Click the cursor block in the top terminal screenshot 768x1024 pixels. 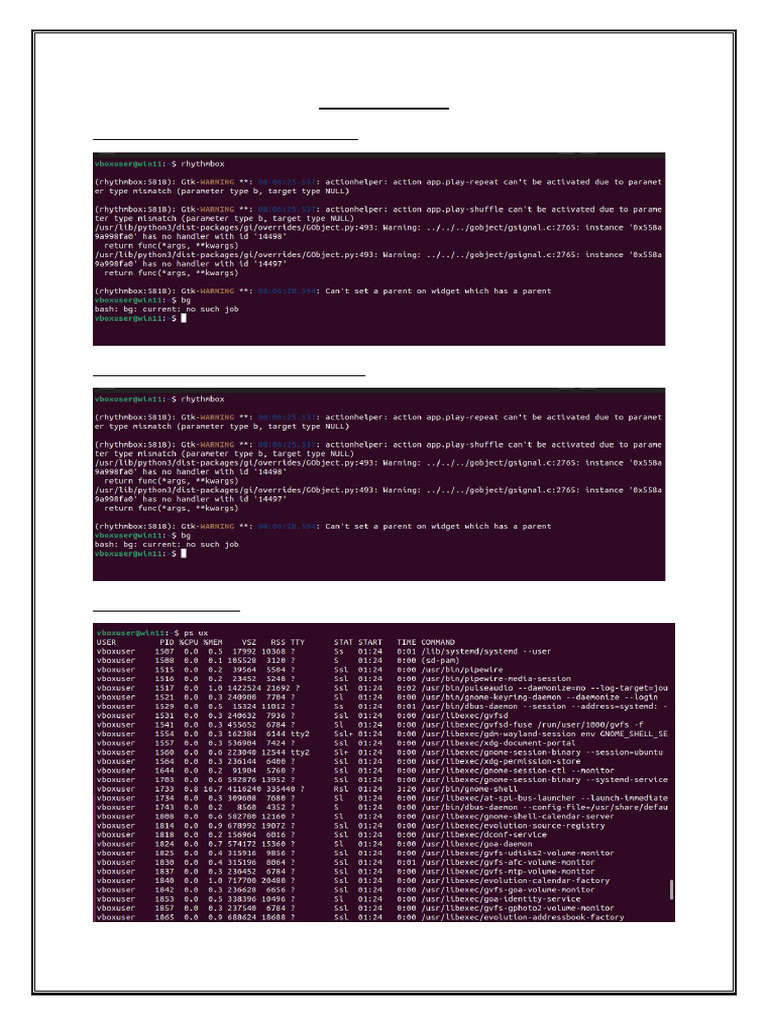coord(184,318)
